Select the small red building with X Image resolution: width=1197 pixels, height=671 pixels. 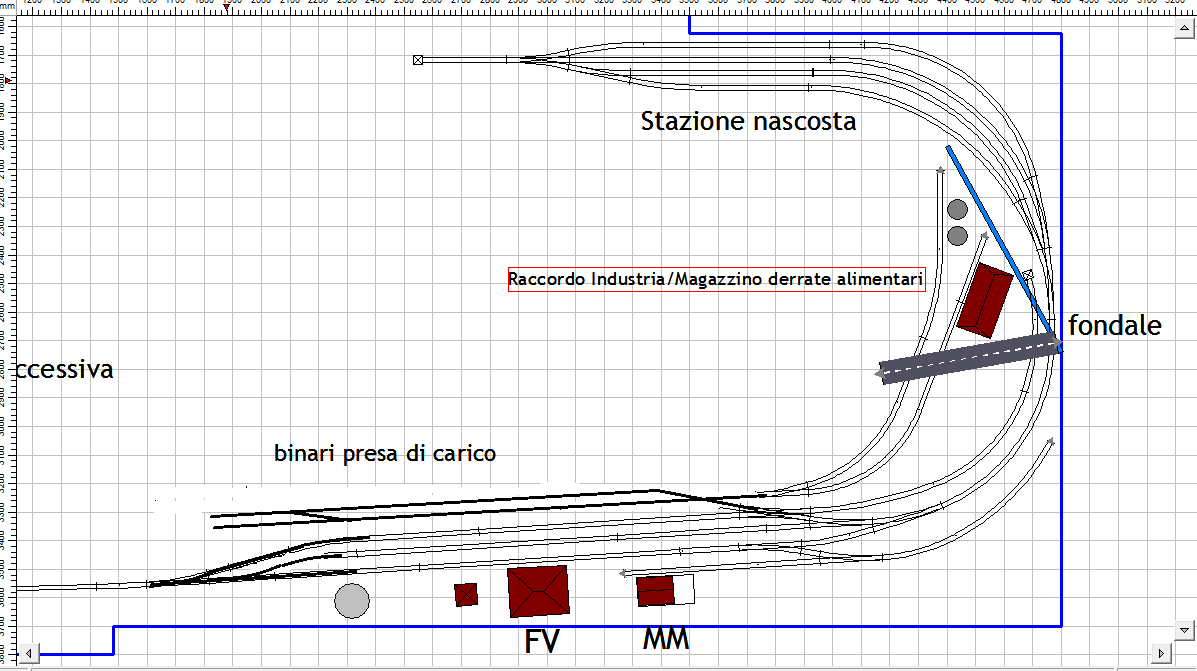(x=465, y=595)
